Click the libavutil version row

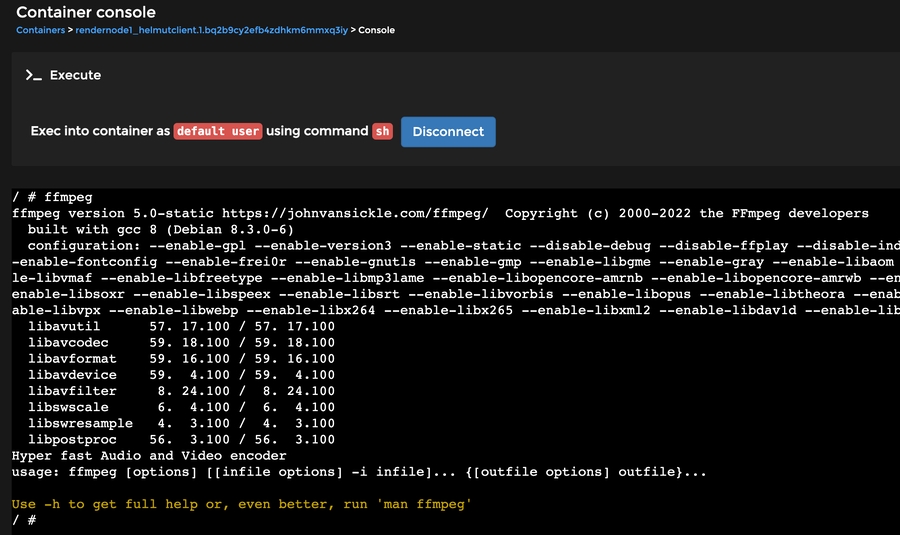tap(181, 327)
